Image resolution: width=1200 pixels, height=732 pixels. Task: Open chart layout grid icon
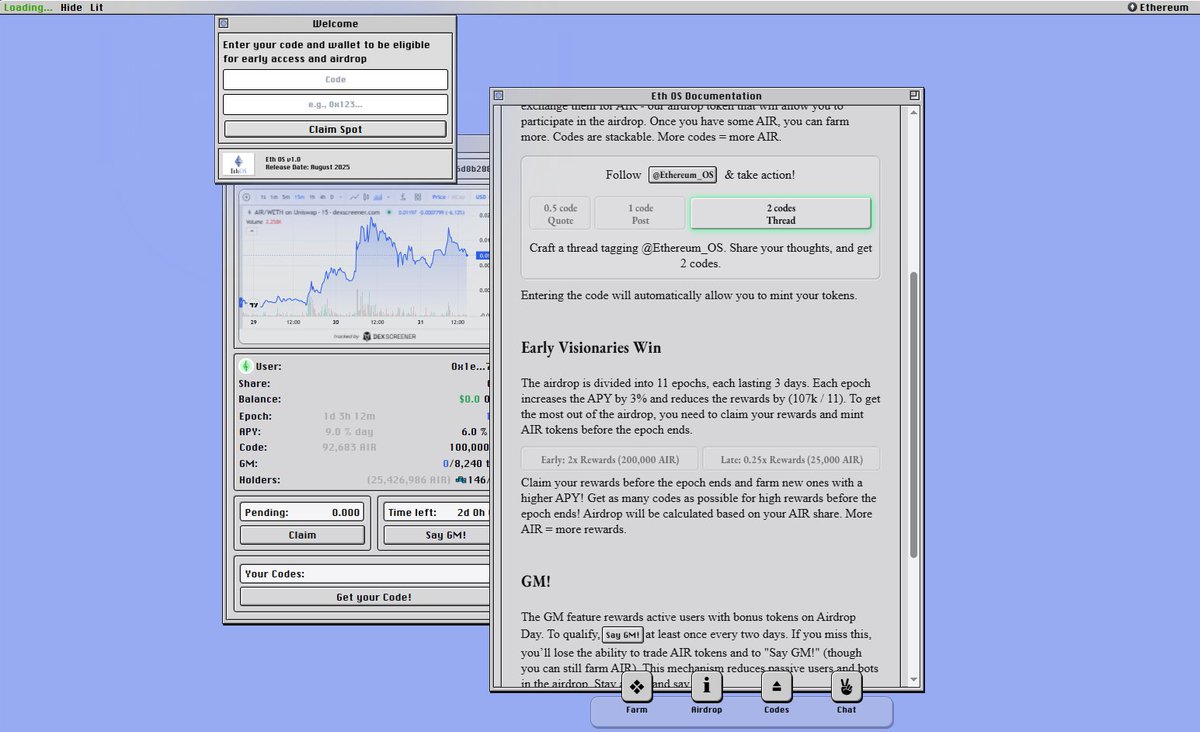418,197
